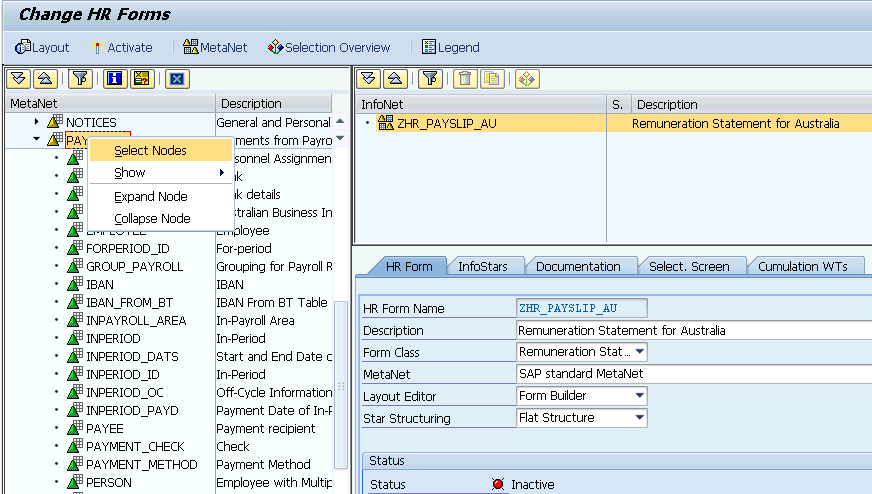Choose Select Nodes from context menu
This screenshot has width=872, height=494.
[x=150, y=150]
